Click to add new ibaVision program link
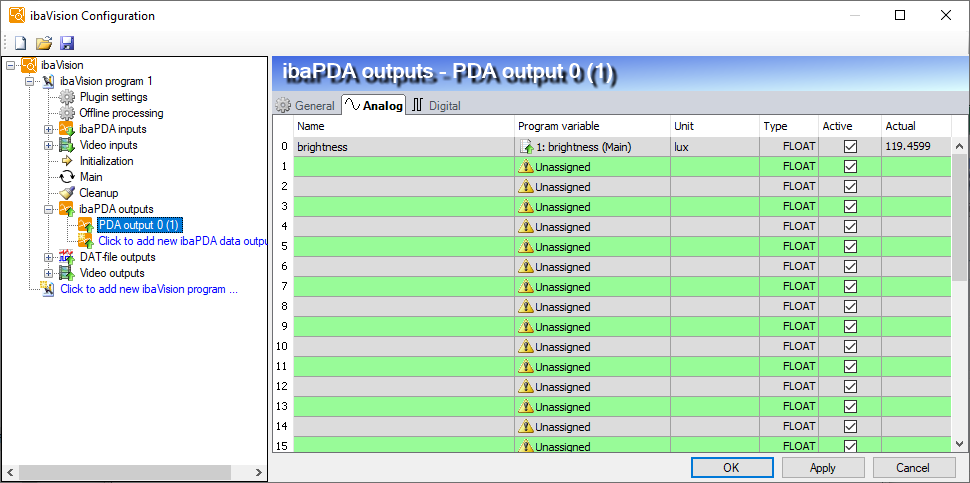Viewport: 970px width, 483px height. pyautogui.click(x=149, y=289)
